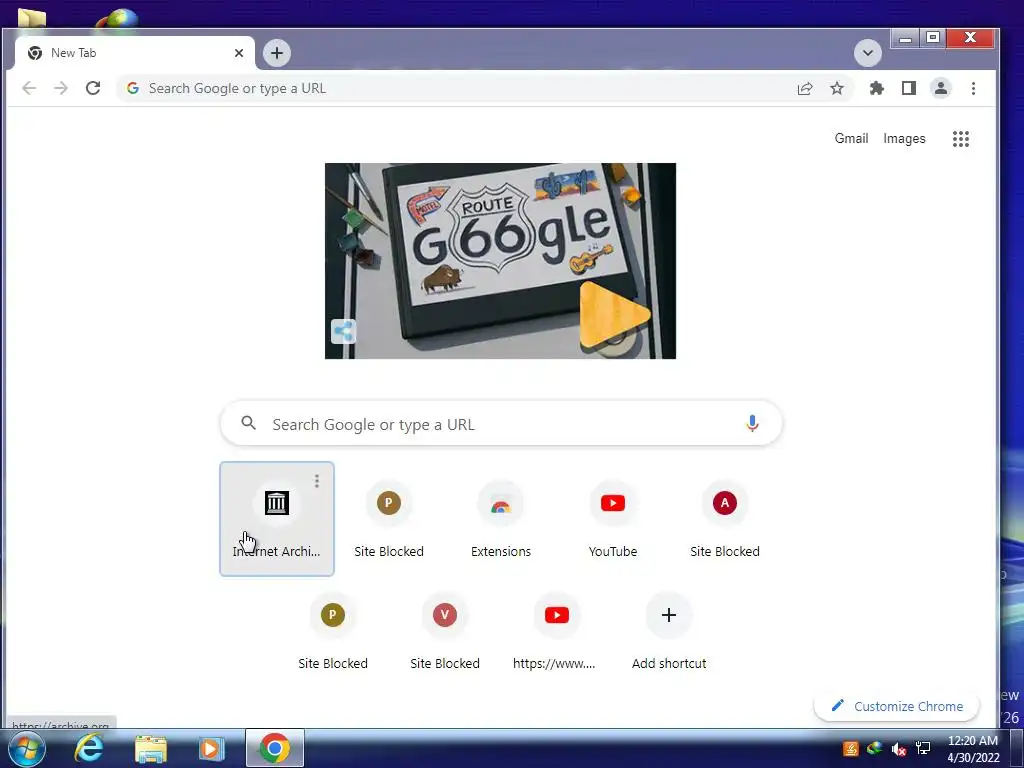Click the network tray icon
This screenshot has height=768, width=1024.
(923, 748)
